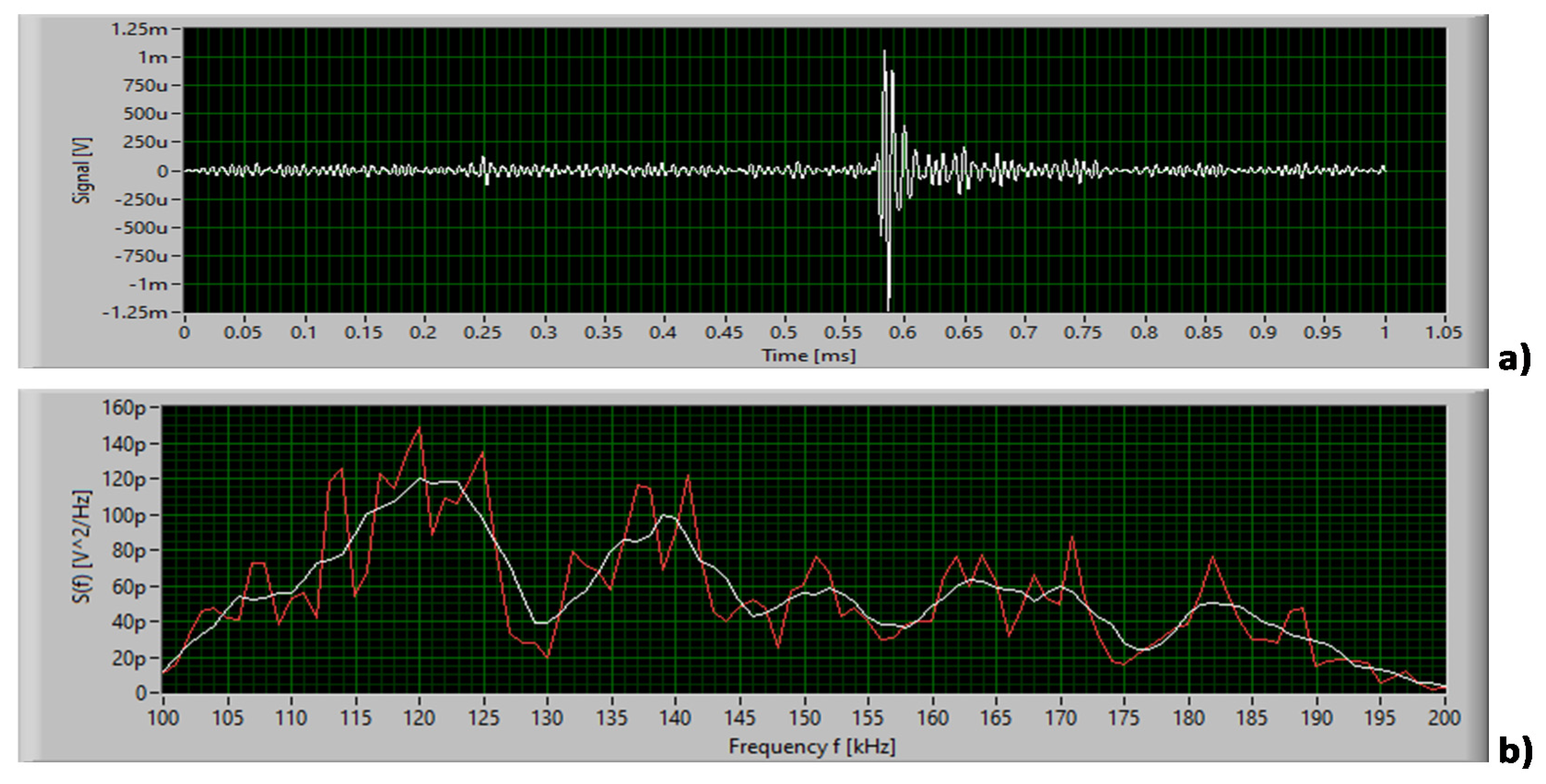
Task: Click the S(f) [V^2/Hz] vertical axis label
Action: click(x=82, y=546)
